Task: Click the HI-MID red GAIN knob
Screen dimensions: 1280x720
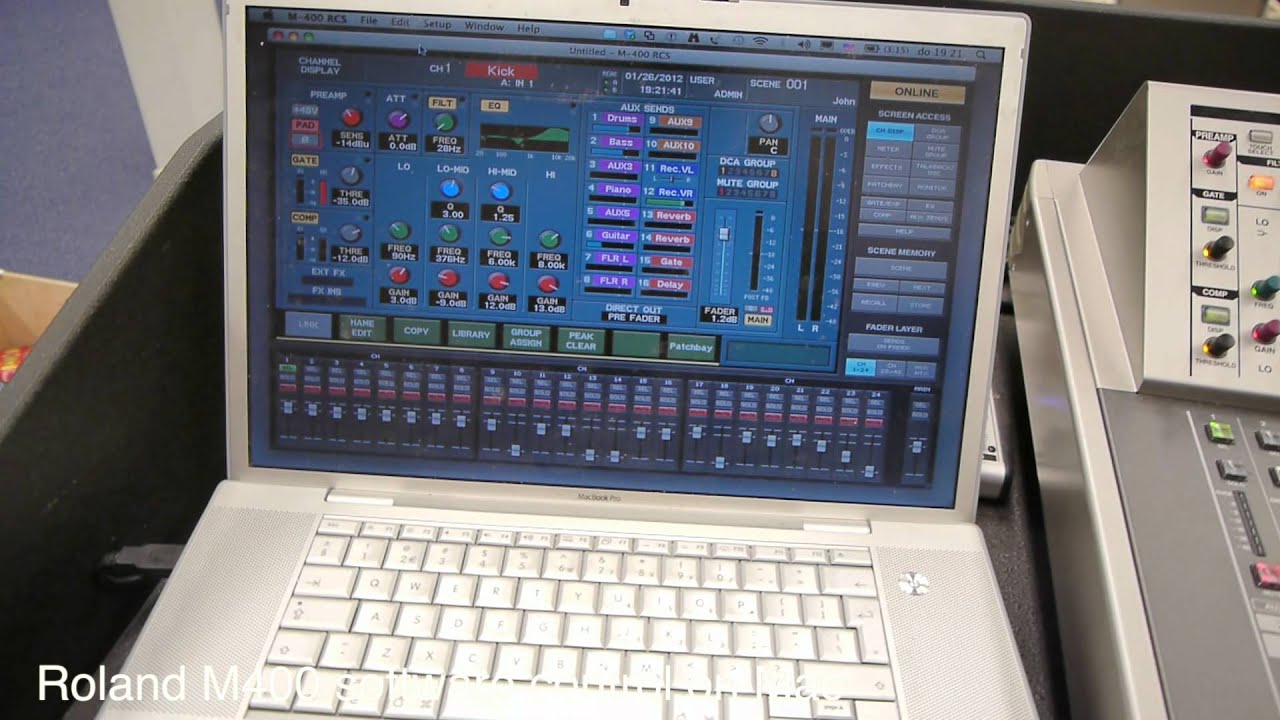Action: (499, 280)
